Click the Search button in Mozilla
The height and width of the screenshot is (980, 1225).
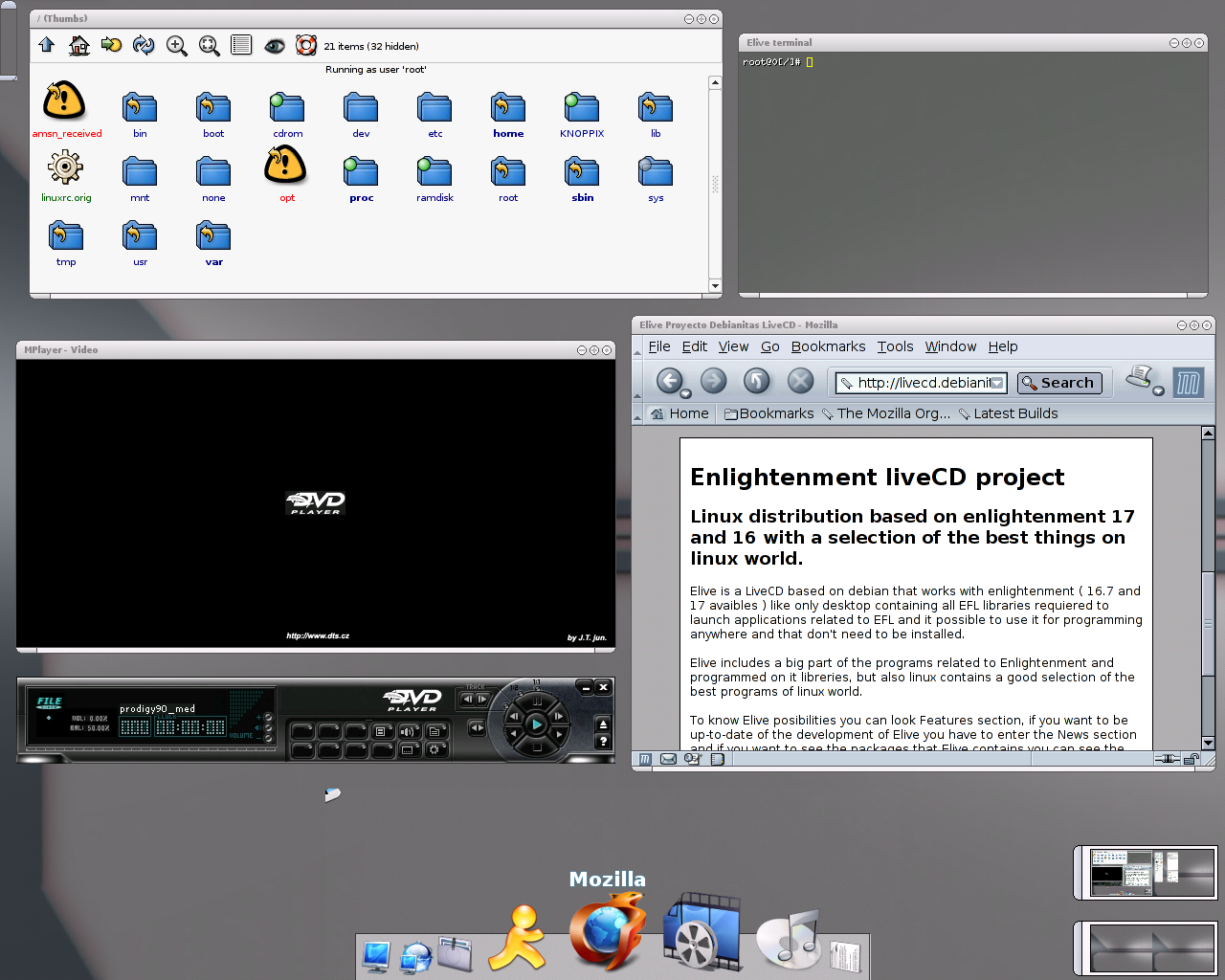[1059, 383]
